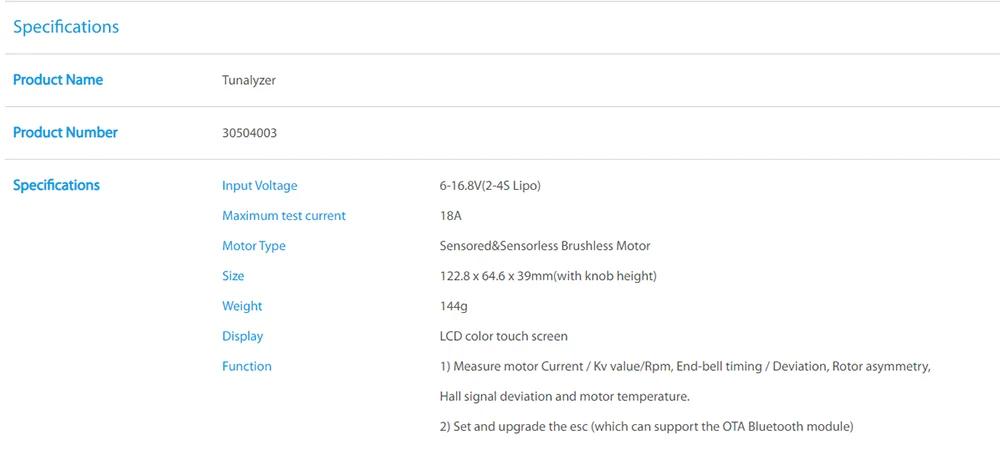
Task: Click the Specifications label beside Input Voltage
Action: [x=56, y=185]
